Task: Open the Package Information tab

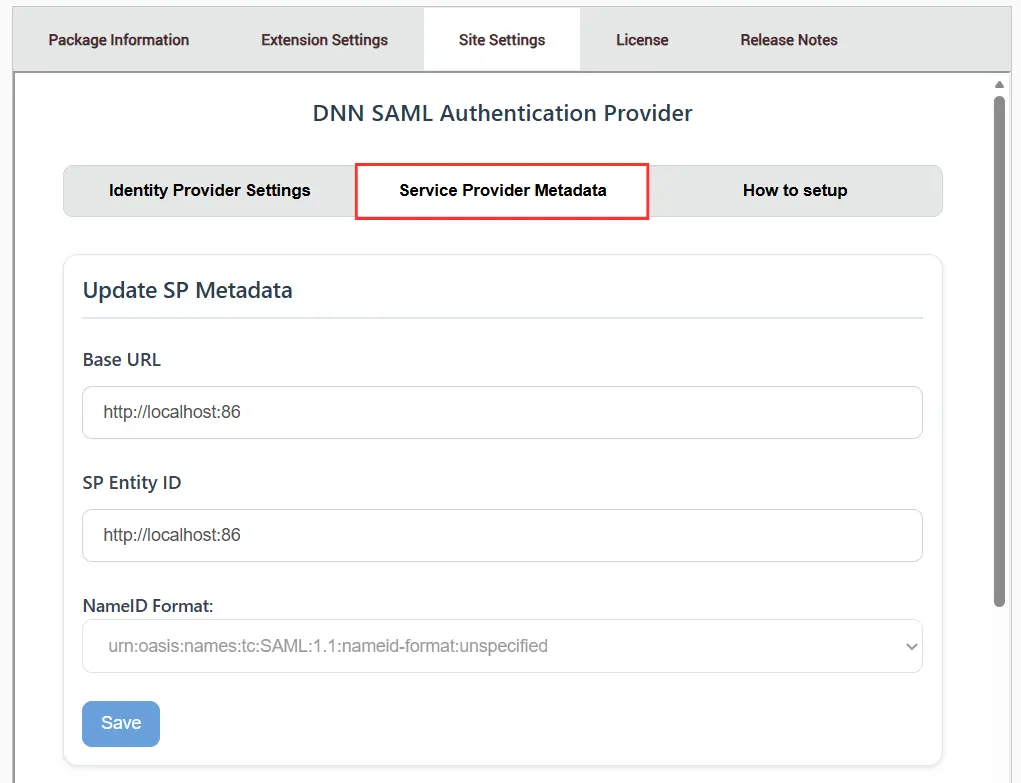Action: point(119,40)
